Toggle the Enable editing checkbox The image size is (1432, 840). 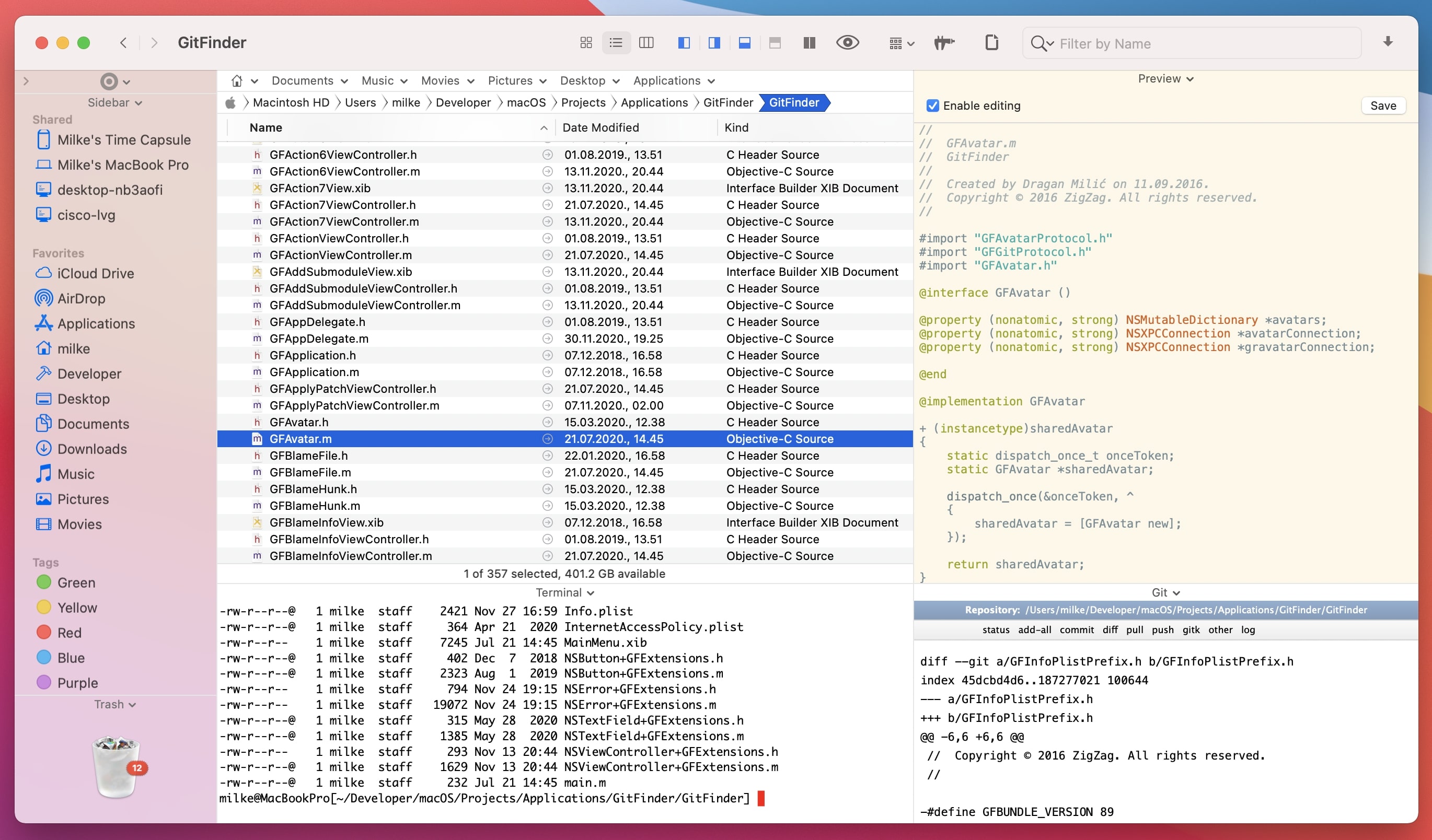tap(933, 106)
